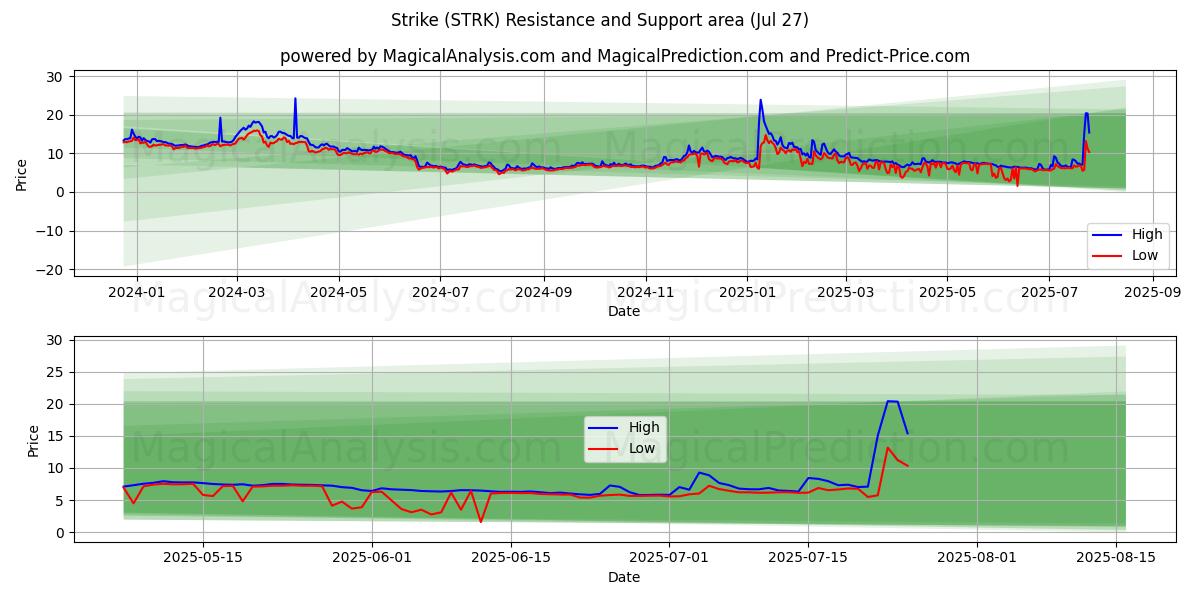Click the '2025-06-01' tick label on the bottom chart
The image size is (1200, 600).
coord(373,558)
